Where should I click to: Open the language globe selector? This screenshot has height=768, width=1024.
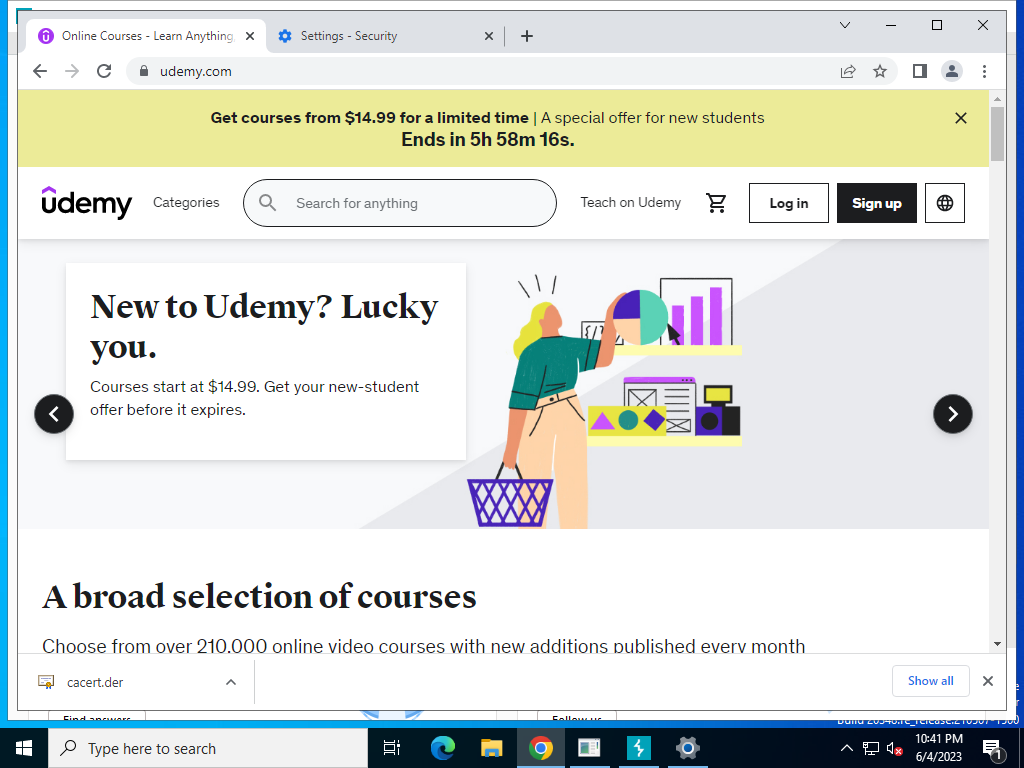(x=944, y=203)
